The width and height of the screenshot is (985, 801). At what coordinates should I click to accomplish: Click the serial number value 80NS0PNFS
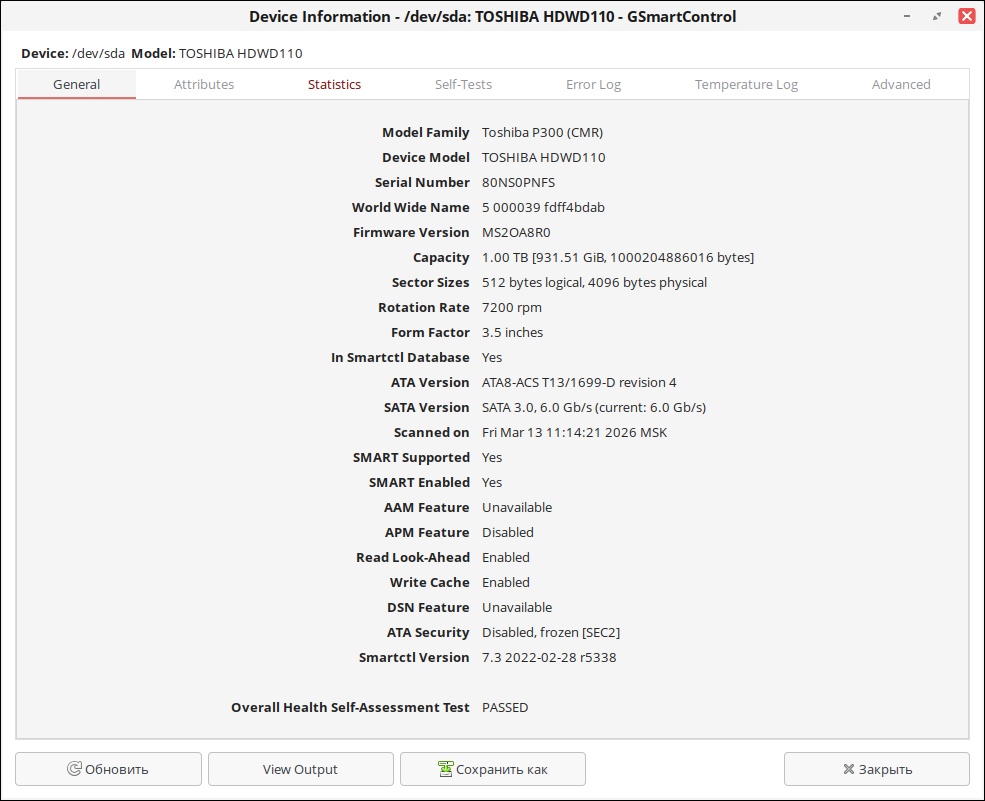point(518,183)
